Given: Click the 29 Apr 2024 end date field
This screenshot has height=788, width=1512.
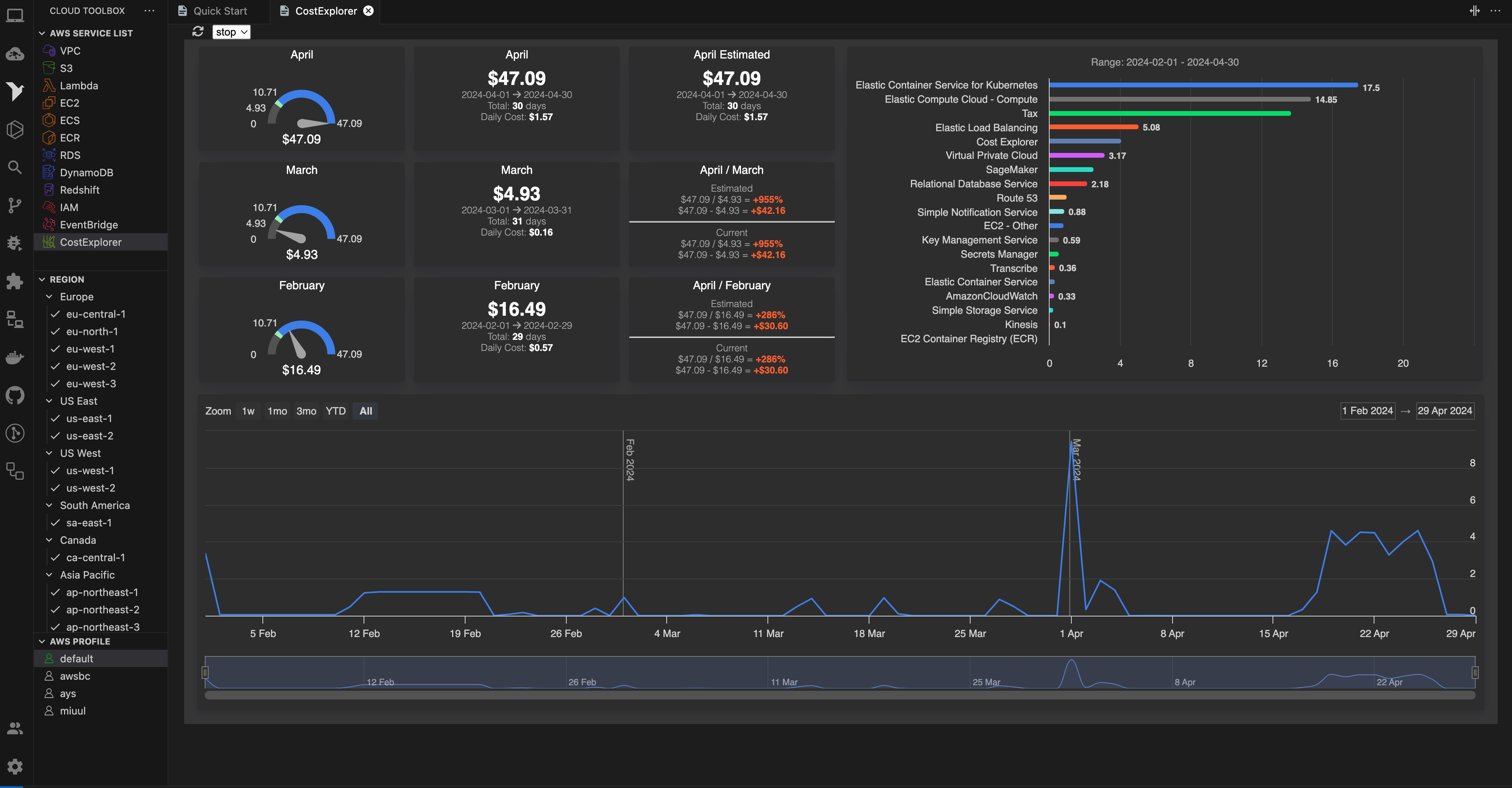Looking at the screenshot, I should tap(1444, 411).
